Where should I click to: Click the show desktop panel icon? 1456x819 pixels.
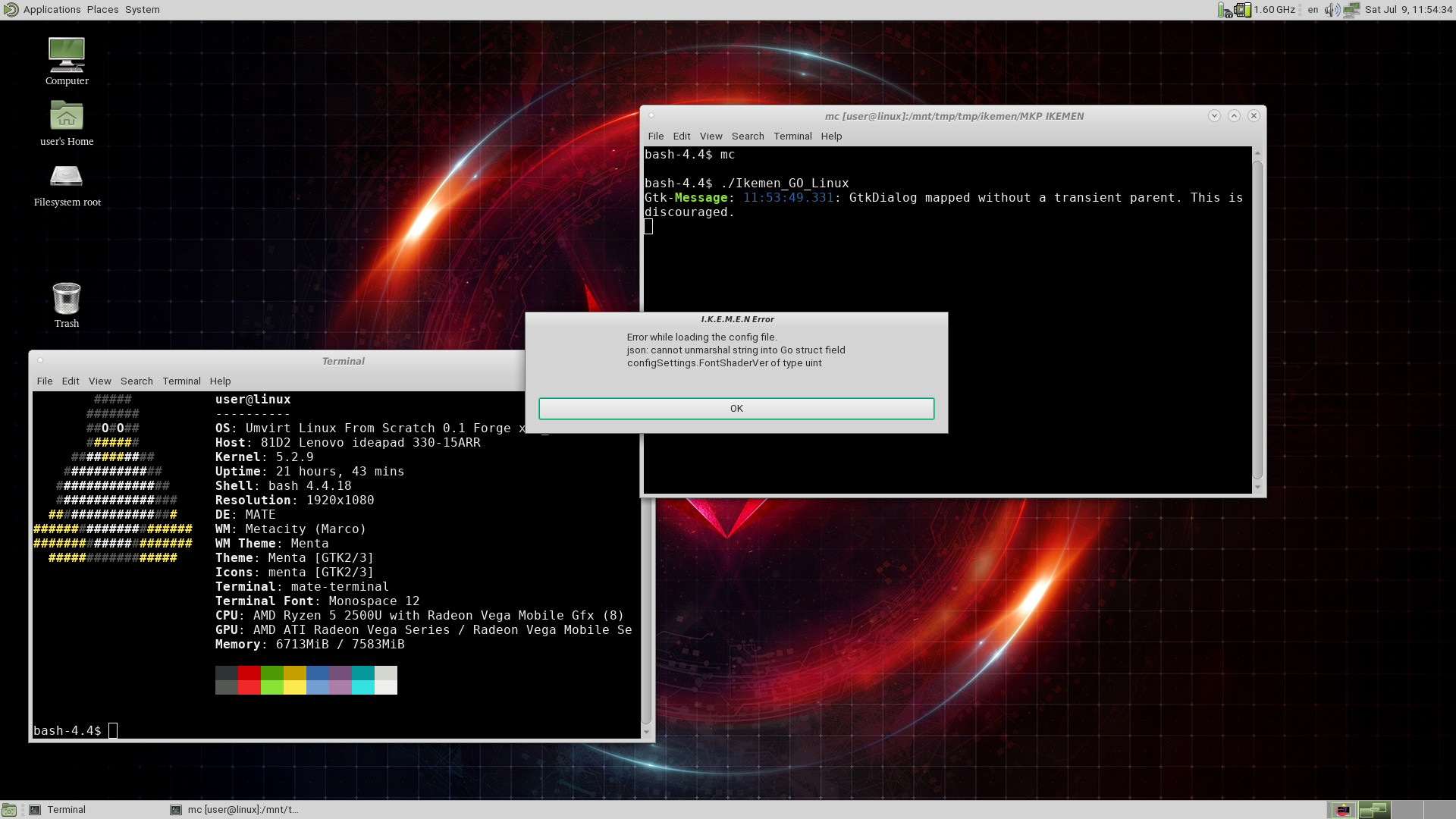[x=9, y=810]
